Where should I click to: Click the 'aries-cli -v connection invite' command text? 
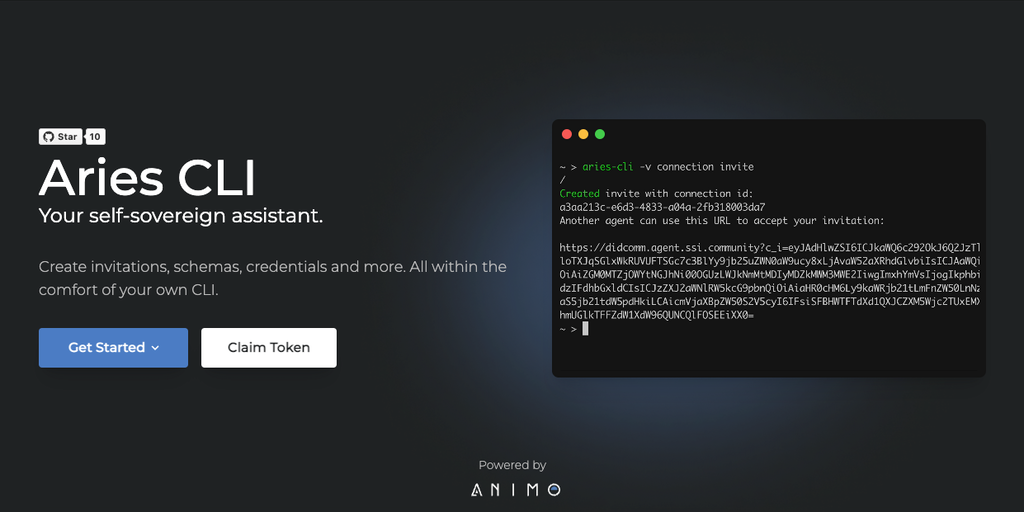click(668, 167)
